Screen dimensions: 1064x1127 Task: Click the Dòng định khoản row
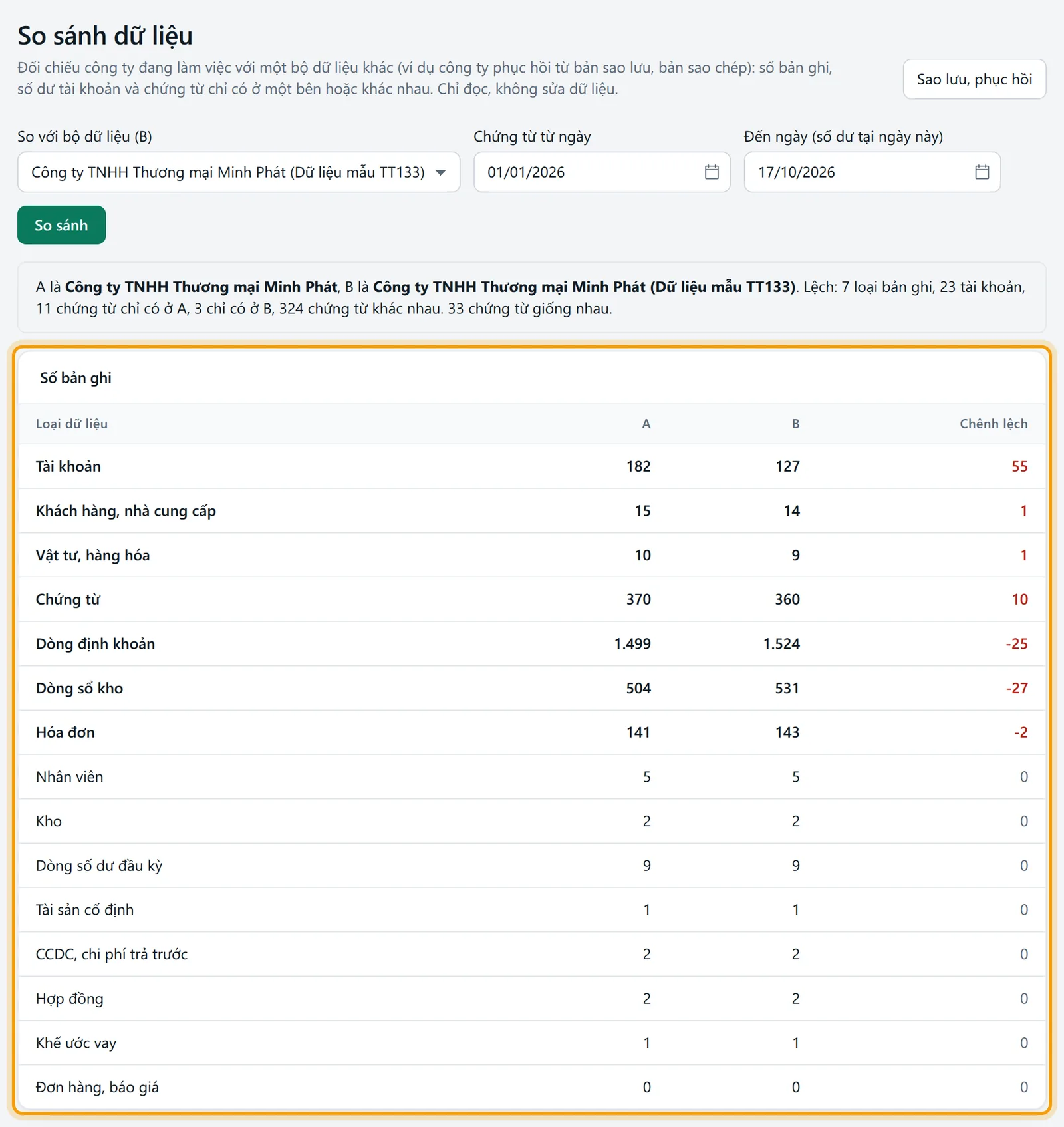(x=531, y=644)
